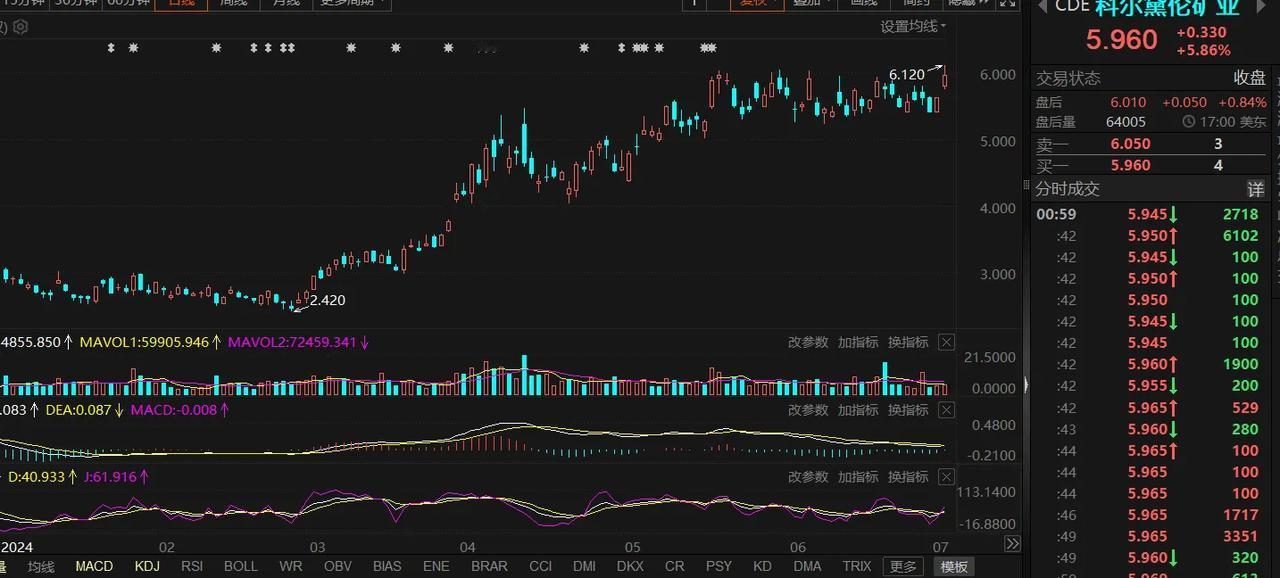
Task: Switch to the 60分钟 period tab
Action: pyautogui.click(x=128, y=3)
